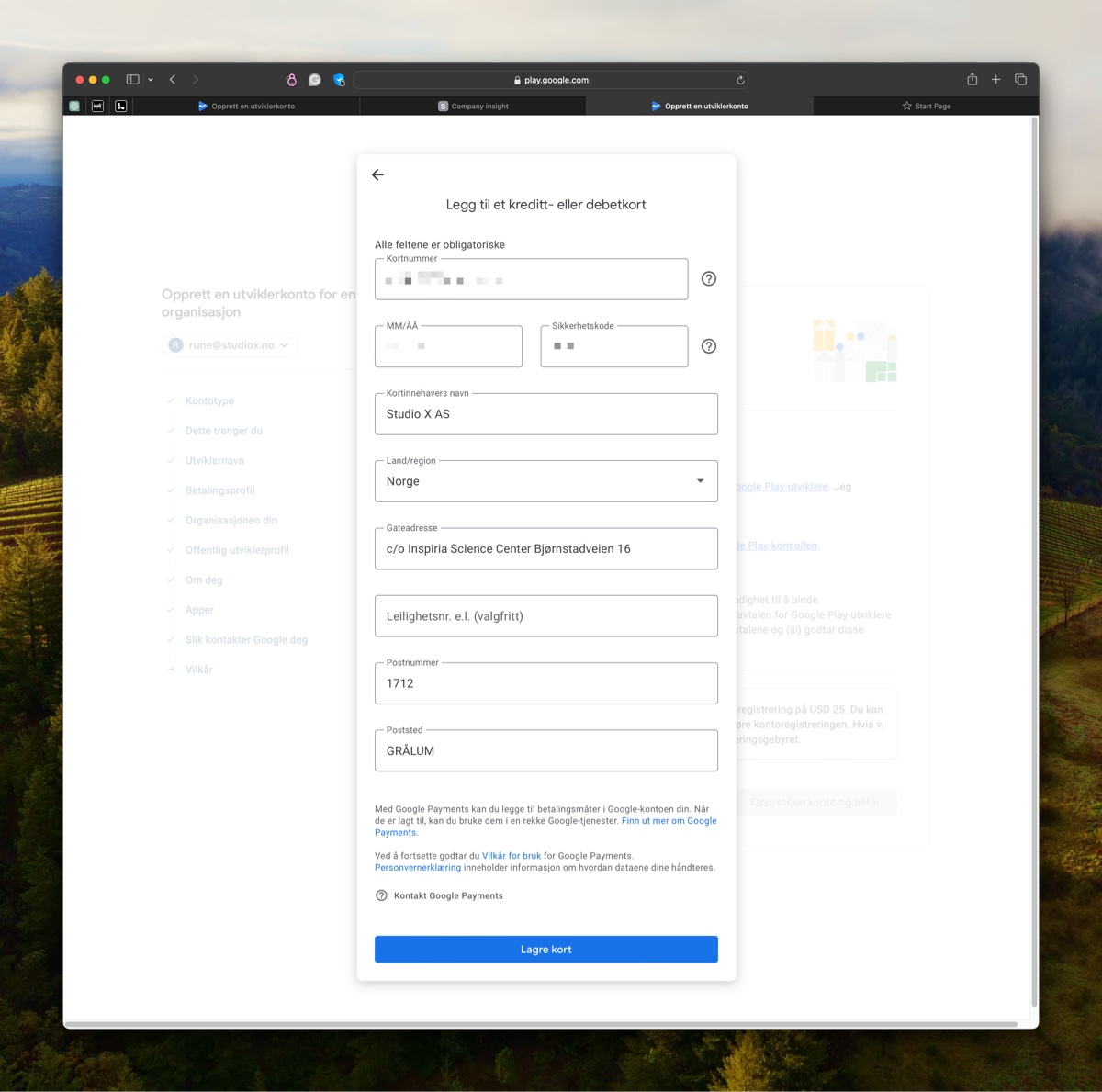The width and height of the screenshot is (1102, 1092).
Task: Click the horizontal scrollbar at window bottom
Action: point(542,1024)
